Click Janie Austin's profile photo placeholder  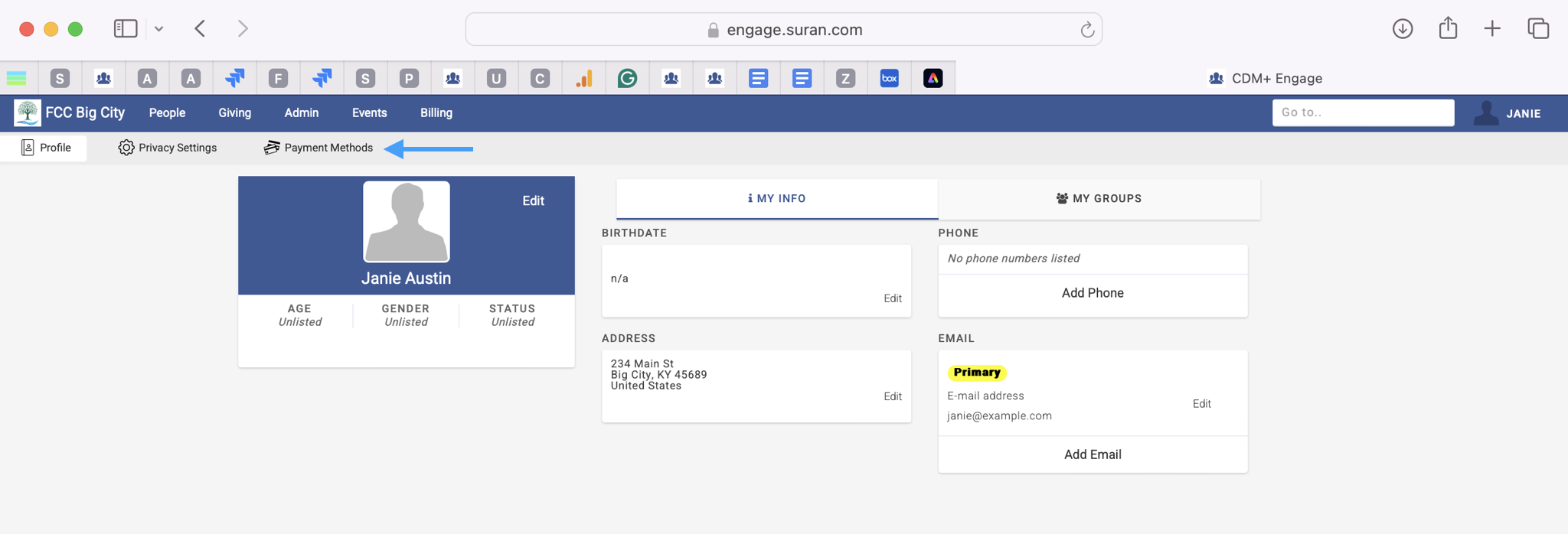pos(406,222)
